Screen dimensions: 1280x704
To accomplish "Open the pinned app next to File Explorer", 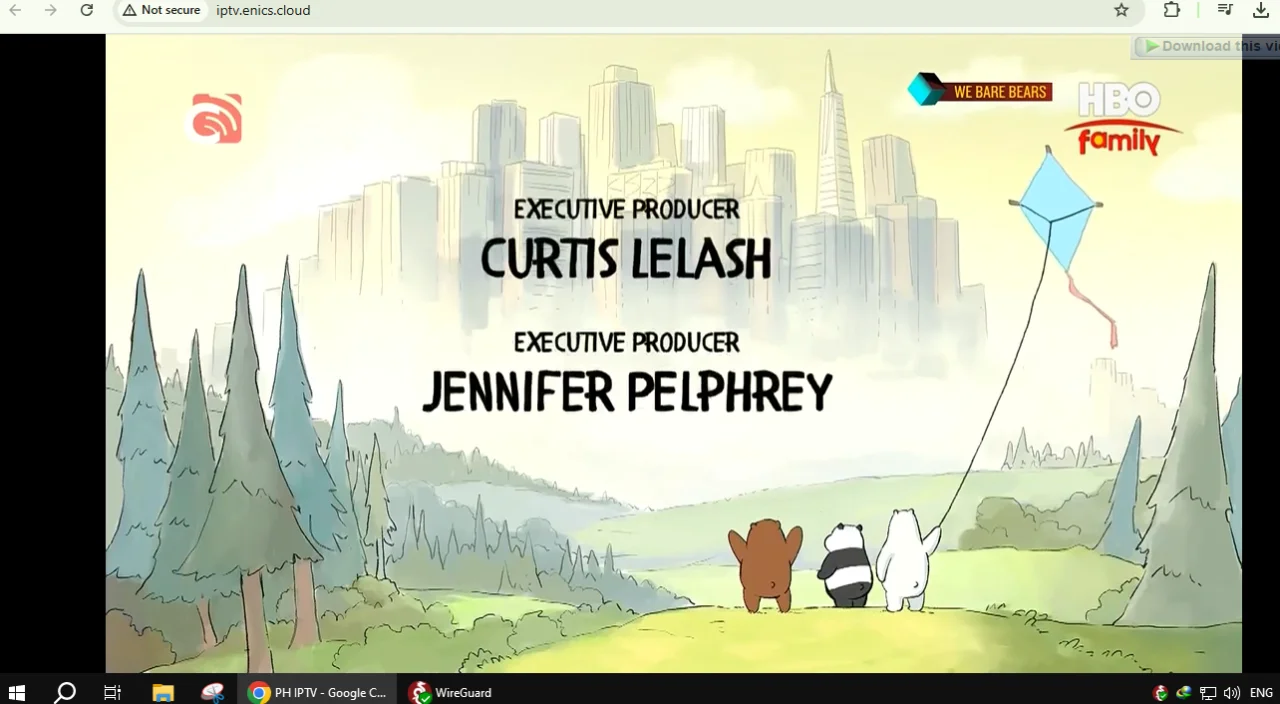I will tap(212, 692).
